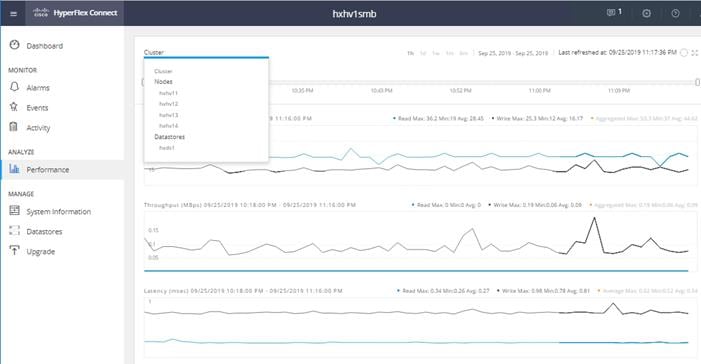Grab the right time-range slider handle
This screenshot has width=701, height=364.
(697, 82)
